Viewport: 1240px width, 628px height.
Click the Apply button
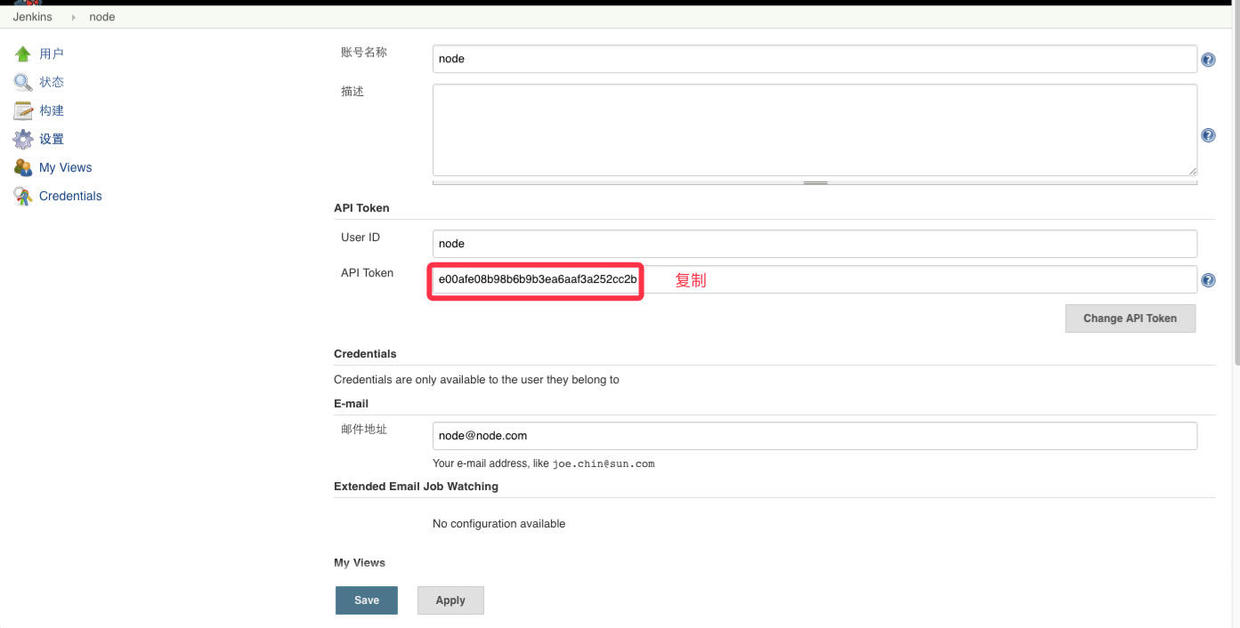pos(450,600)
